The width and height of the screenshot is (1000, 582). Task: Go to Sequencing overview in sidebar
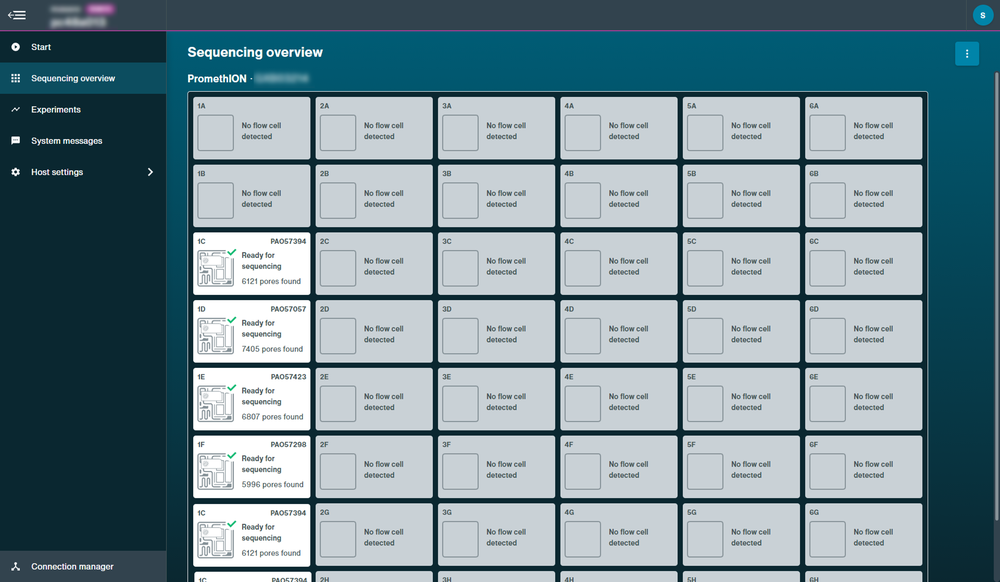point(83,78)
